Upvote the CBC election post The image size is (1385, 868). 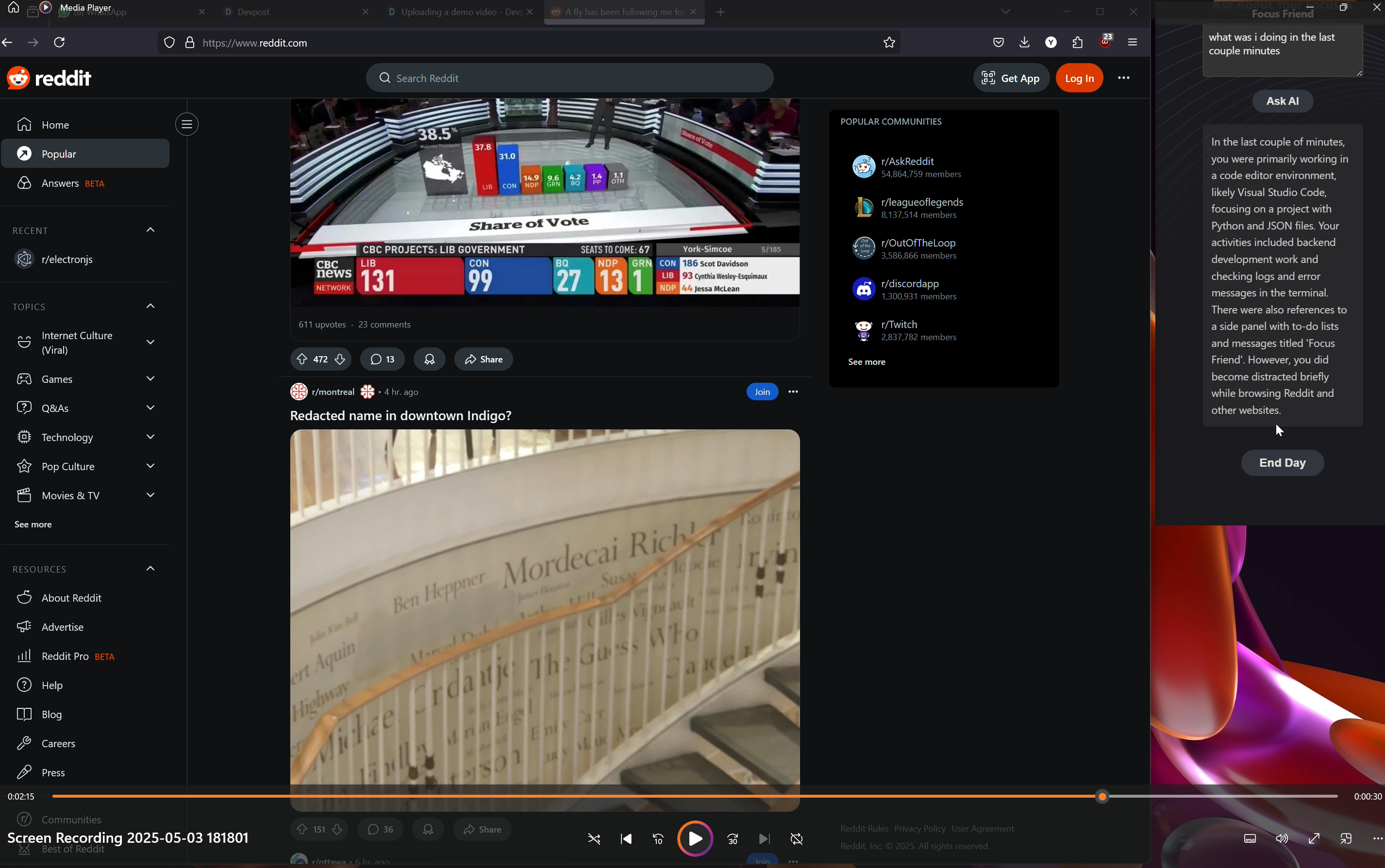[302, 360]
